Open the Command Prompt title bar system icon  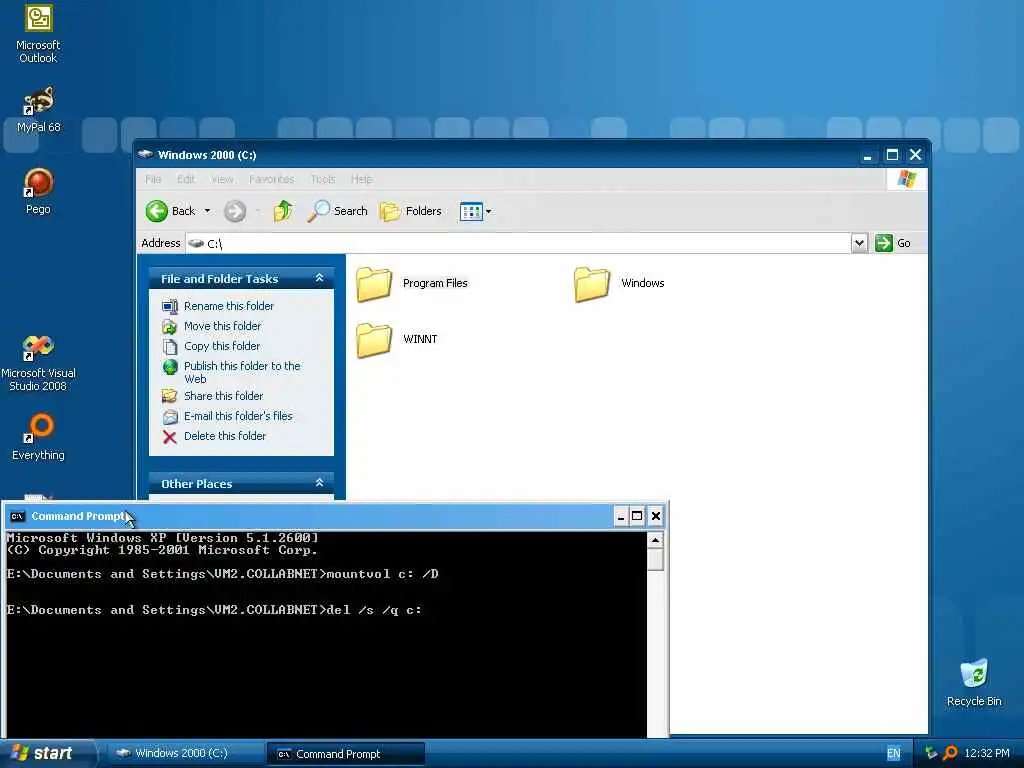click(18, 516)
